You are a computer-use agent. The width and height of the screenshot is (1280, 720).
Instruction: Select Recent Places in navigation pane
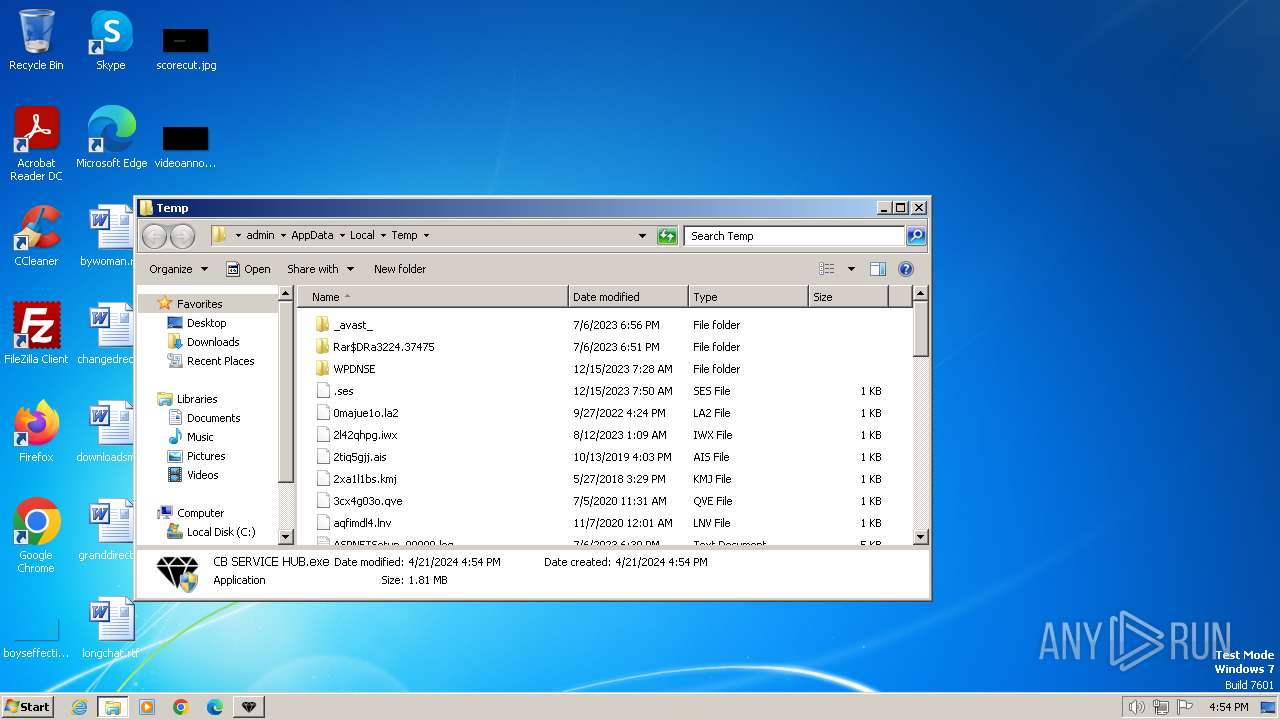tap(220, 361)
